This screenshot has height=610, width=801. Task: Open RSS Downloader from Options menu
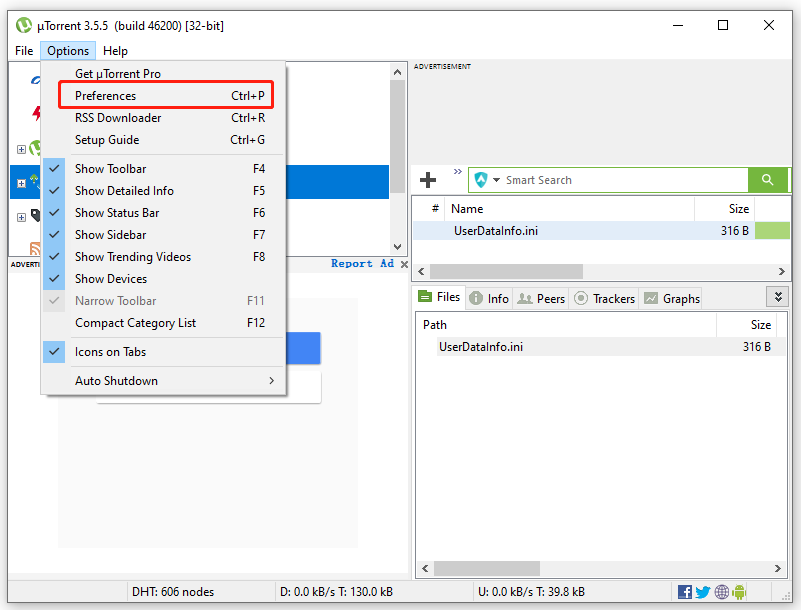tap(118, 118)
